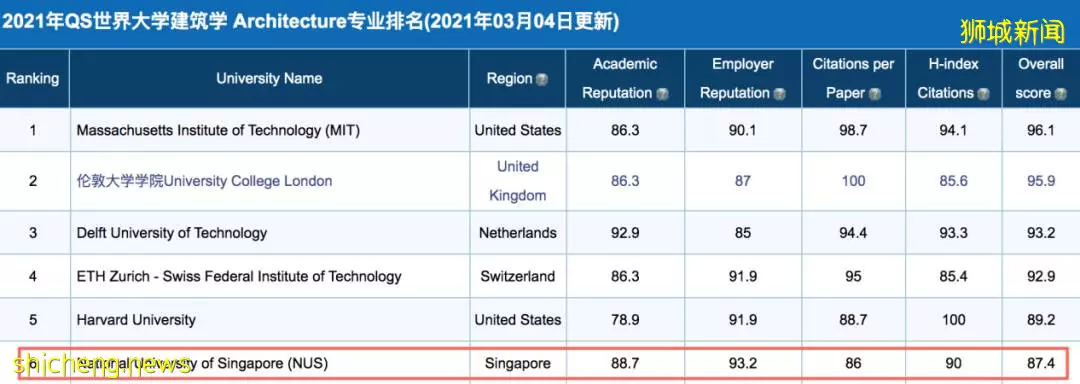The width and height of the screenshot is (1080, 384).
Task: Click NUS overall score 87.4
Action: 1041,363
